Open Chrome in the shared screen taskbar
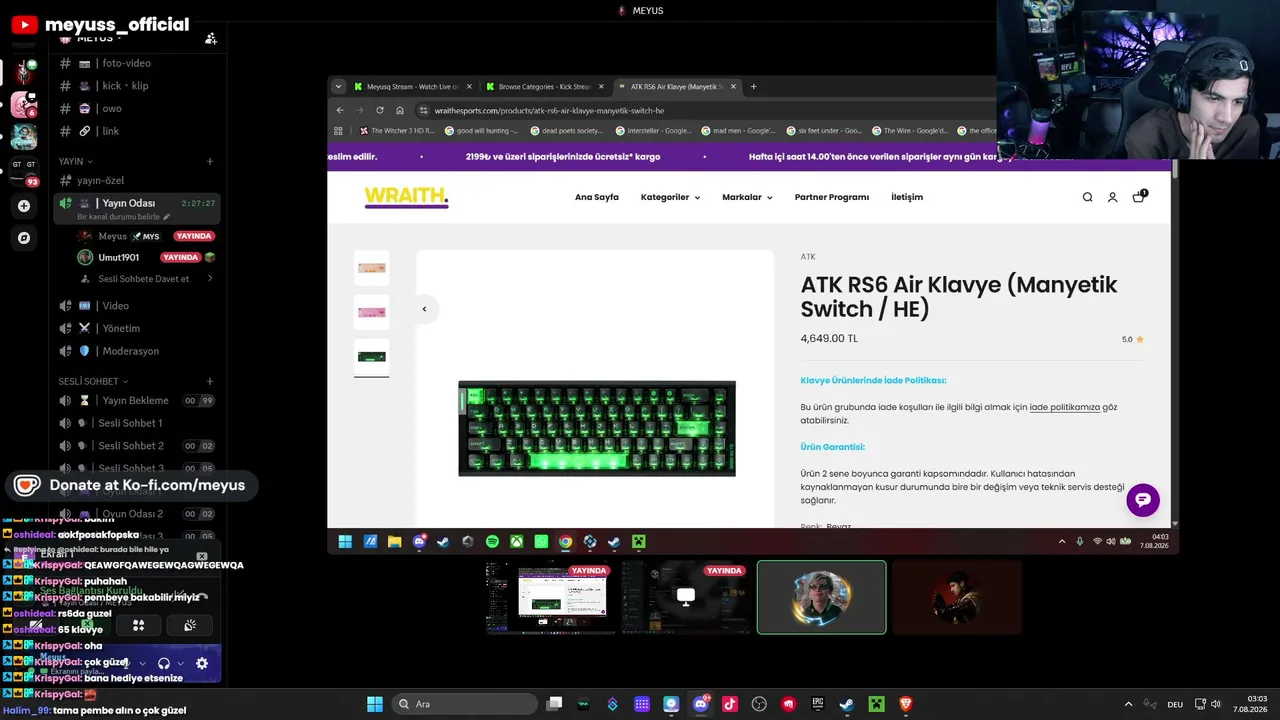Screen dimensions: 1280x720 (x=565, y=542)
